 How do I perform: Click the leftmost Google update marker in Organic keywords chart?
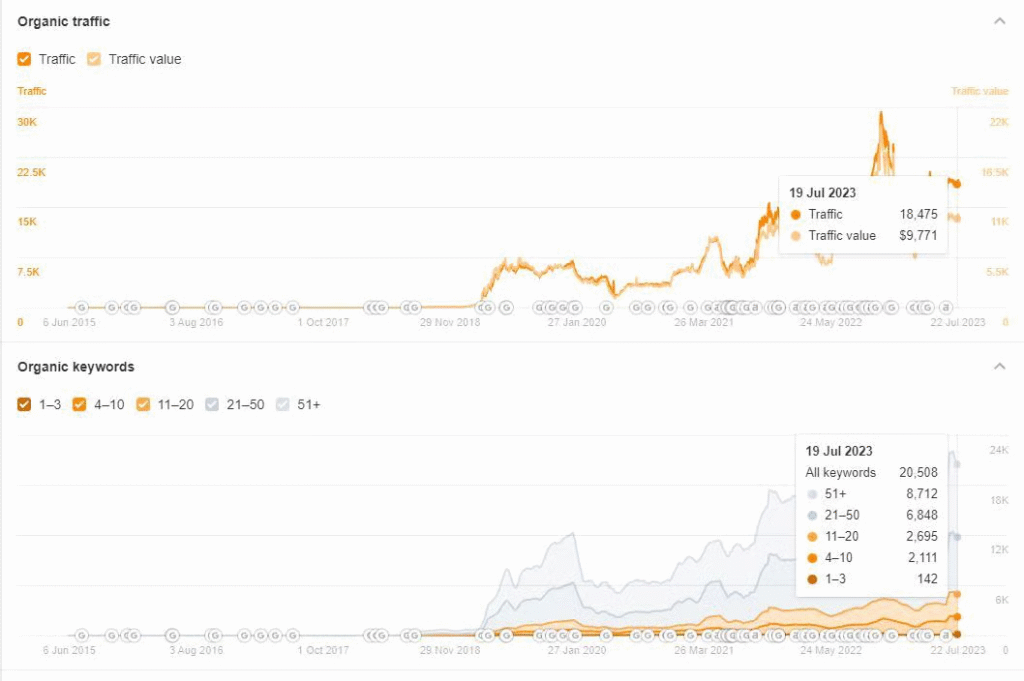[81, 635]
